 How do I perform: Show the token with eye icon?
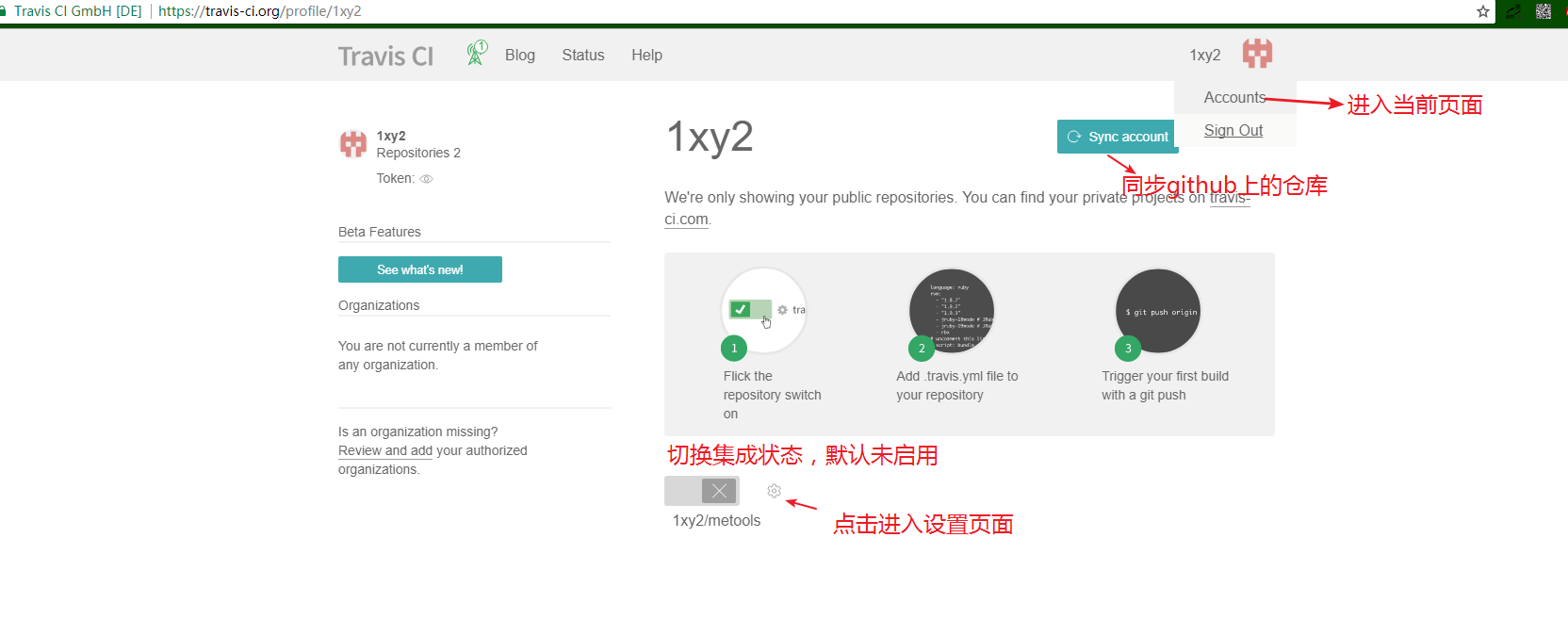(426, 179)
